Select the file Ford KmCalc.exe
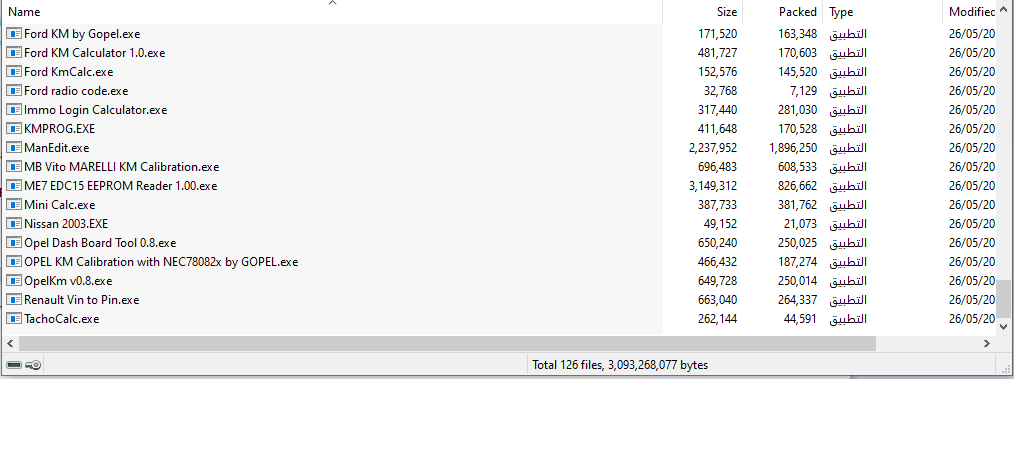The width and height of the screenshot is (1014, 460). click(x=69, y=72)
